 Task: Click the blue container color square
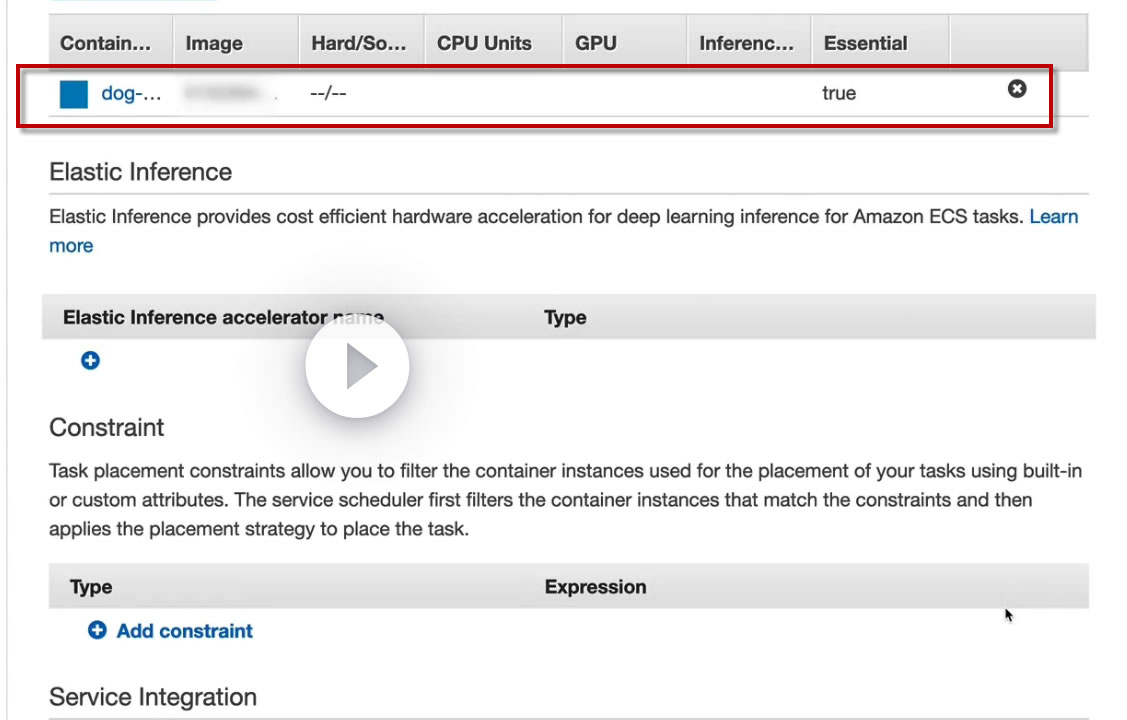[x=74, y=94]
